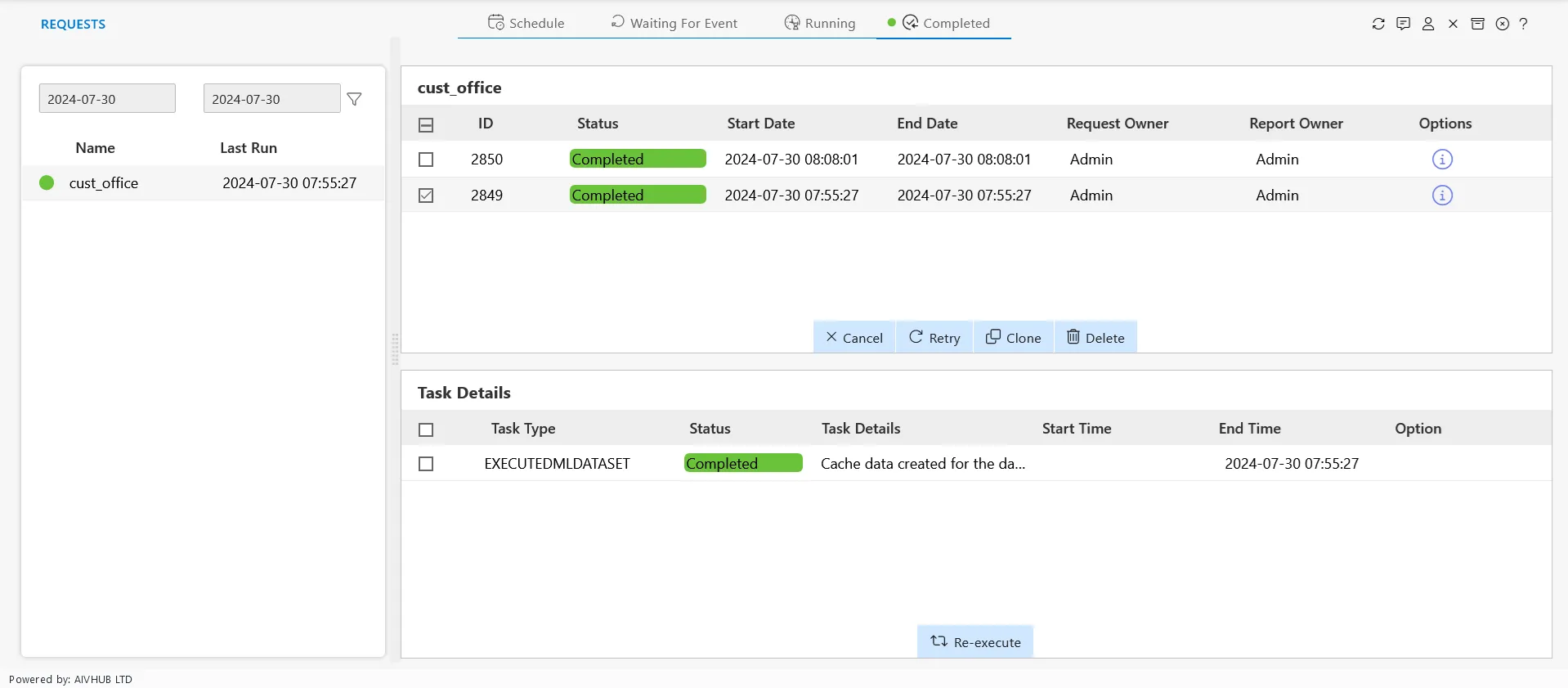The image size is (1568, 688).
Task: Click the Retry button
Action: tap(934, 337)
